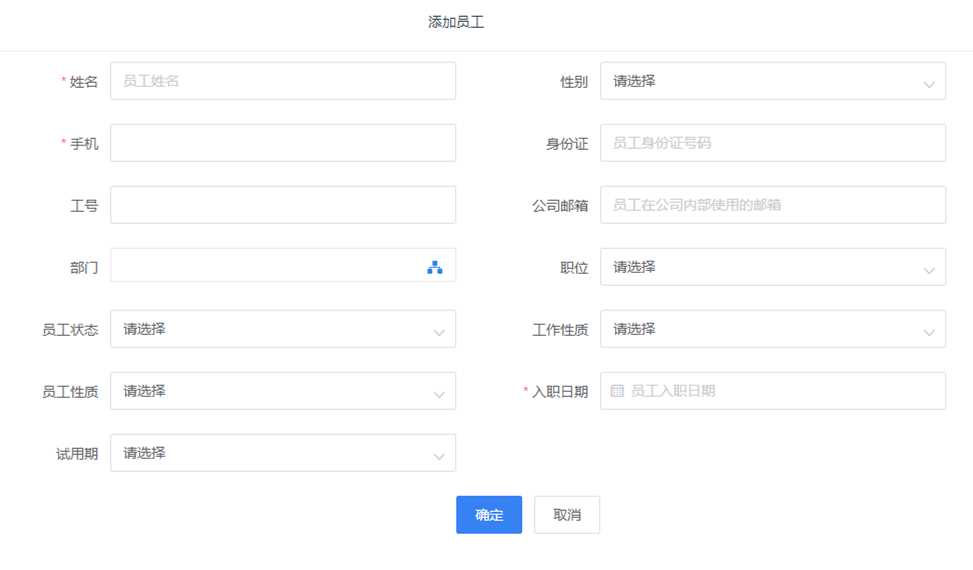Open the 工作性质 dropdown
The image size is (973, 570).
click(x=773, y=329)
